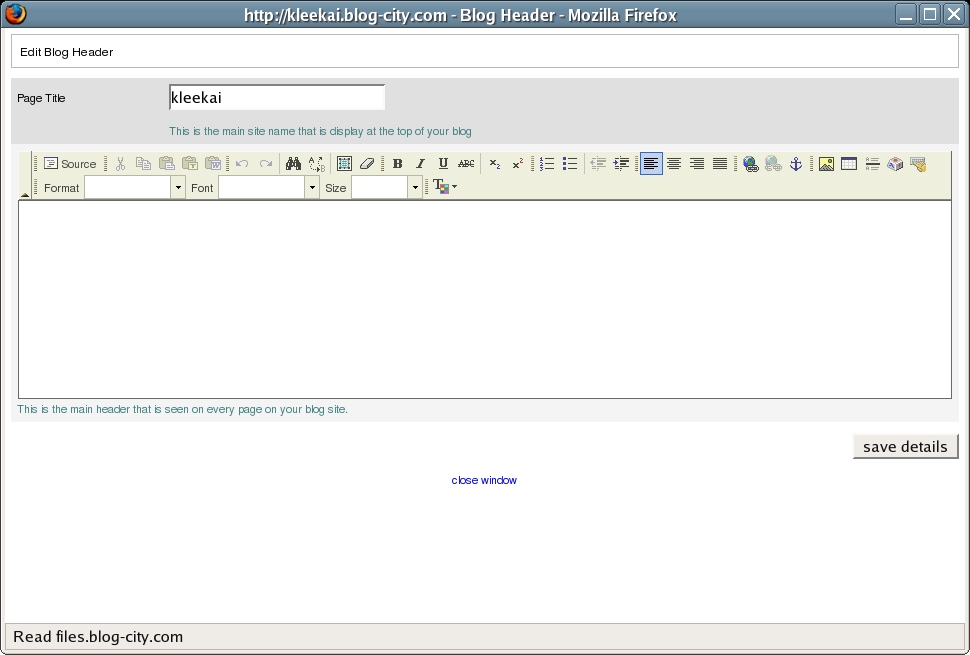
Task: Click the close window link
Action: (x=484, y=480)
